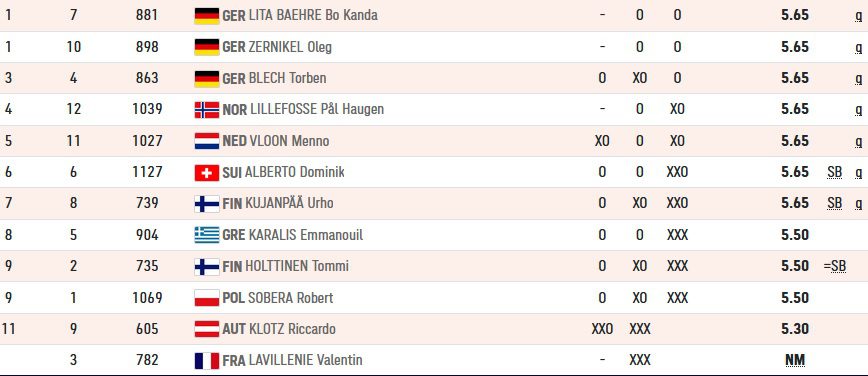Click q qualifier mark in ZERNIKEL row
This screenshot has width=868, height=376.
859,48
